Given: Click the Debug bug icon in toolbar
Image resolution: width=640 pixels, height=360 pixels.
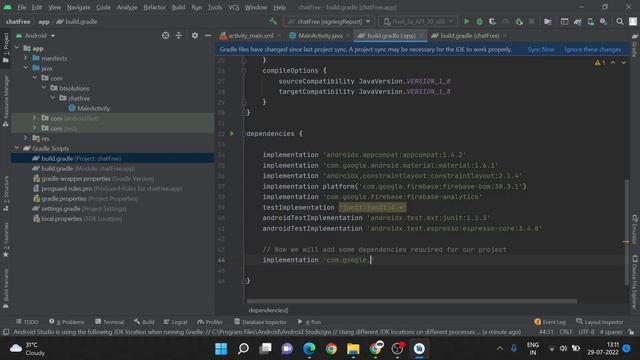Looking at the screenshot, I should tap(480, 21).
